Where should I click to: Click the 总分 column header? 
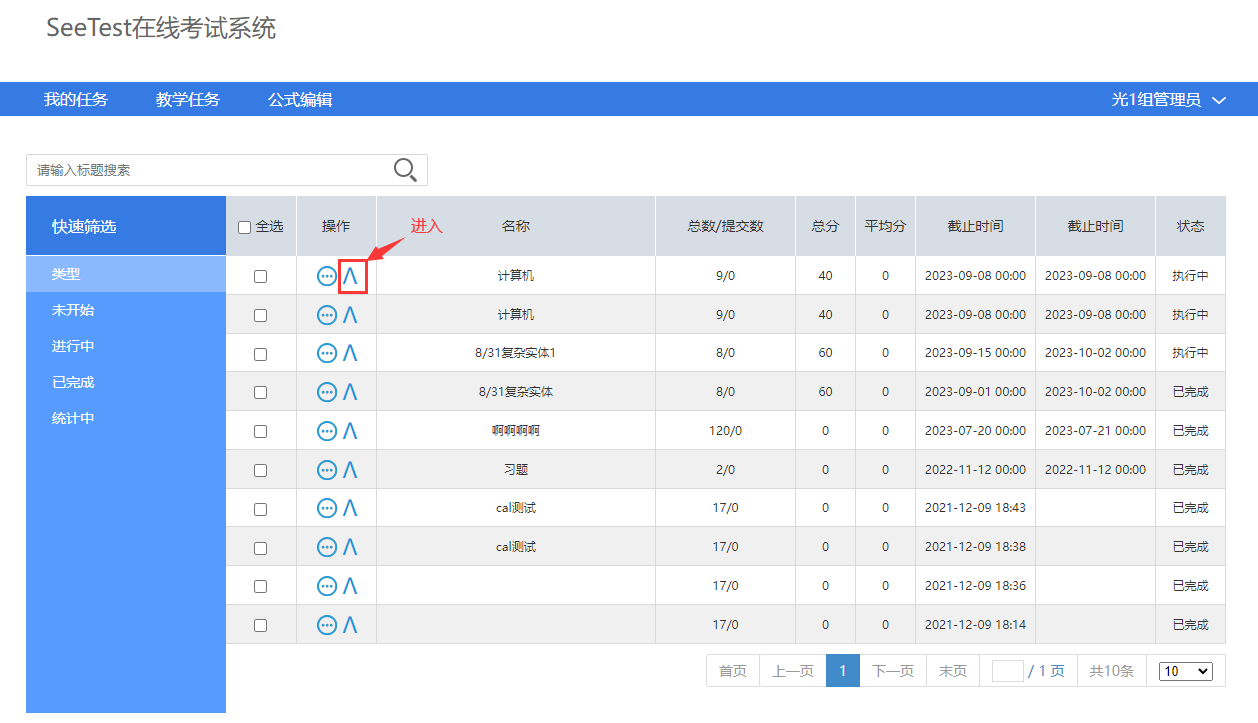(x=826, y=226)
